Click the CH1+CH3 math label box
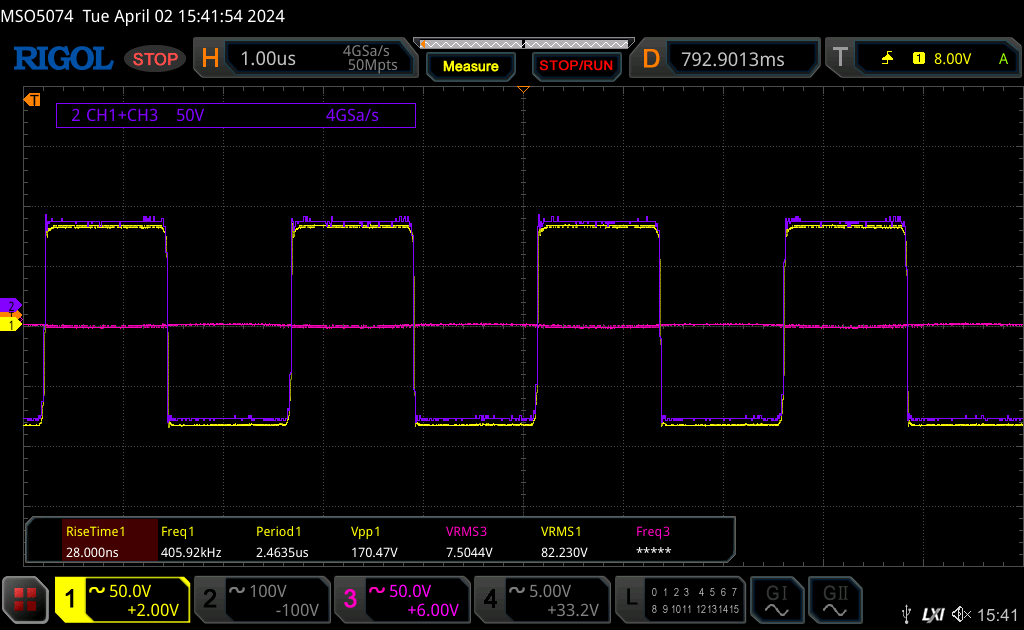 click(236, 116)
